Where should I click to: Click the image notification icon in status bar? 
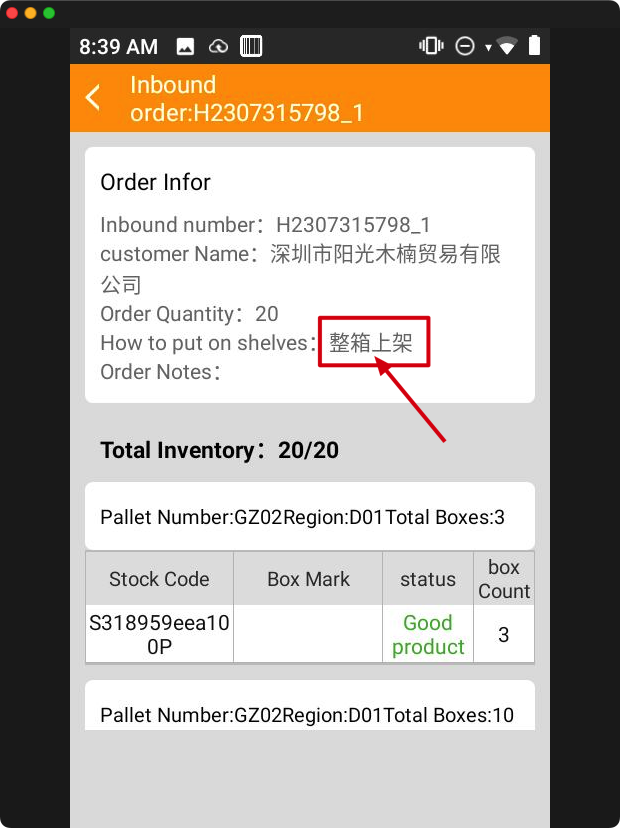185,46
